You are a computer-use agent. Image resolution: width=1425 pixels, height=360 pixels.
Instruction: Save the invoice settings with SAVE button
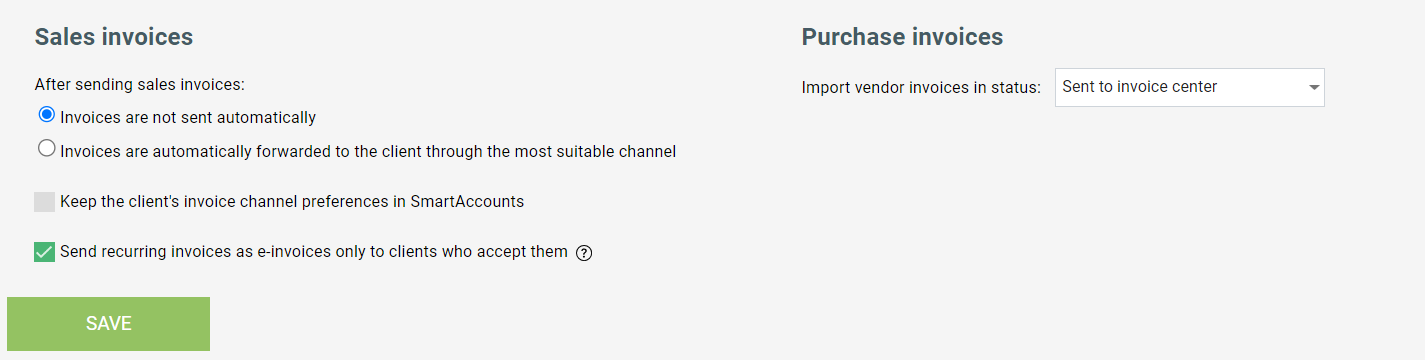pyautogui.click(x=109, y=323)
